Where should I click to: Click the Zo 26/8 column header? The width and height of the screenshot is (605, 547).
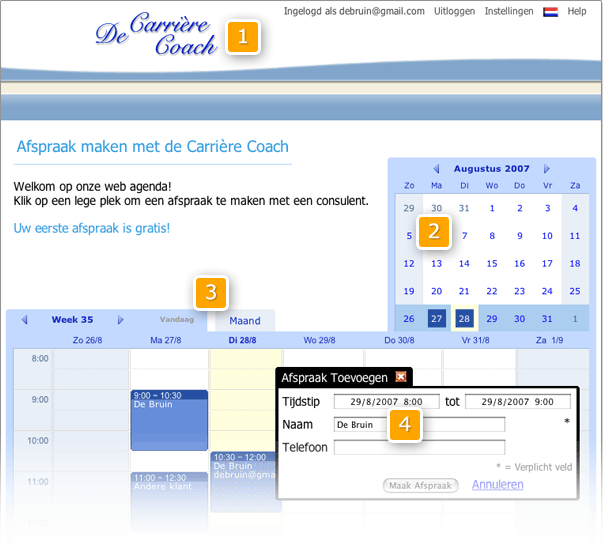(x=87, y=340)
